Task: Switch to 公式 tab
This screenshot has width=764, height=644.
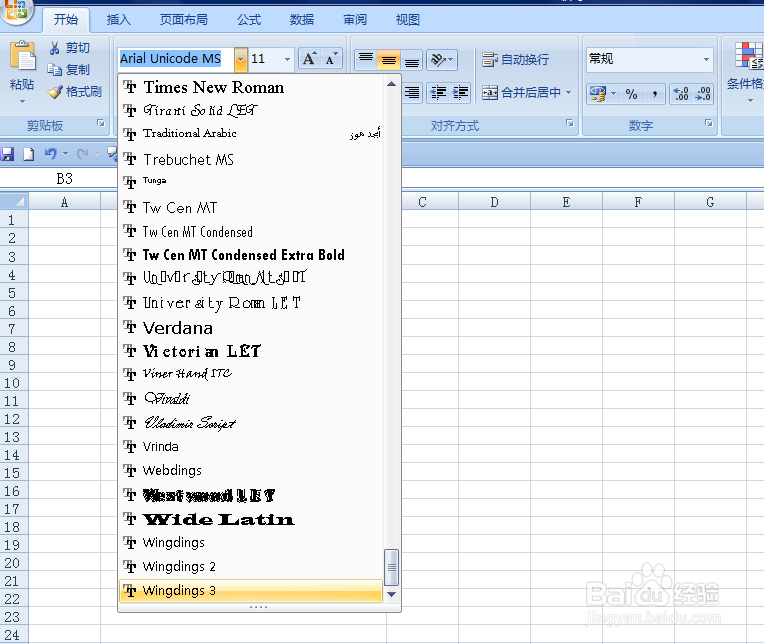Action: [249, 19]
